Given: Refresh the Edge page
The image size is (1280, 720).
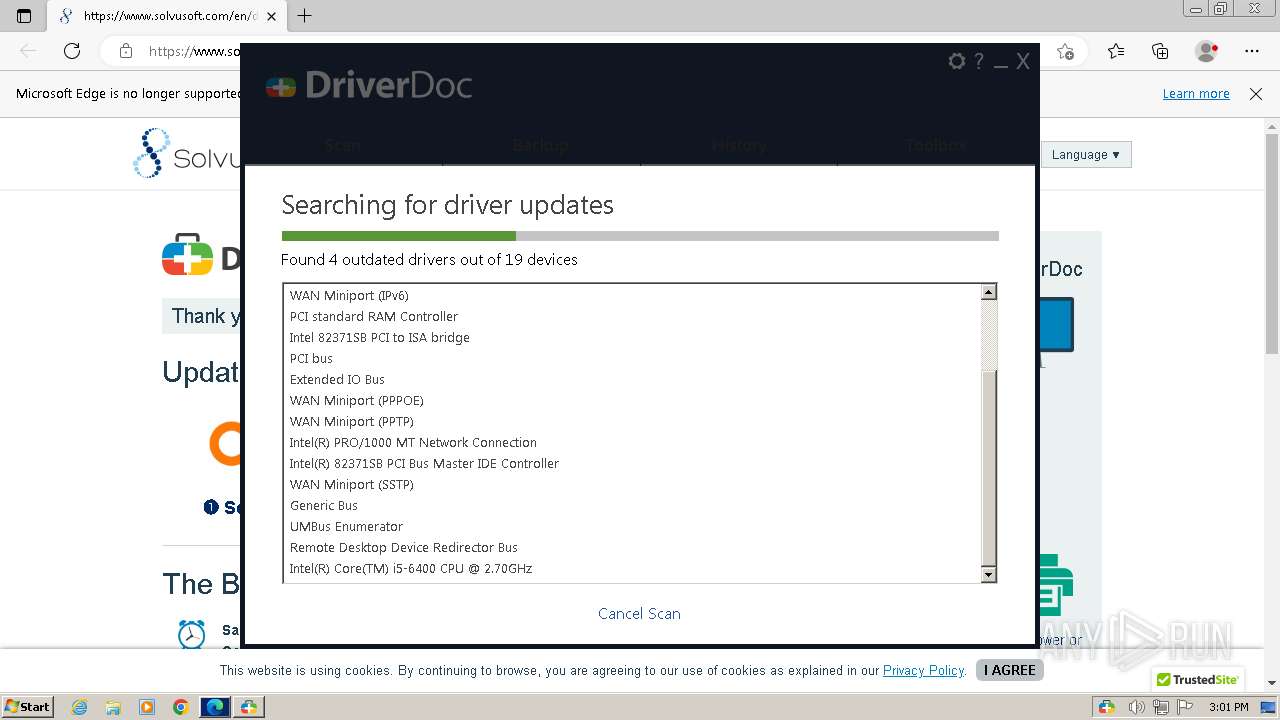Looking at the screenshot, I should point(72,51).
